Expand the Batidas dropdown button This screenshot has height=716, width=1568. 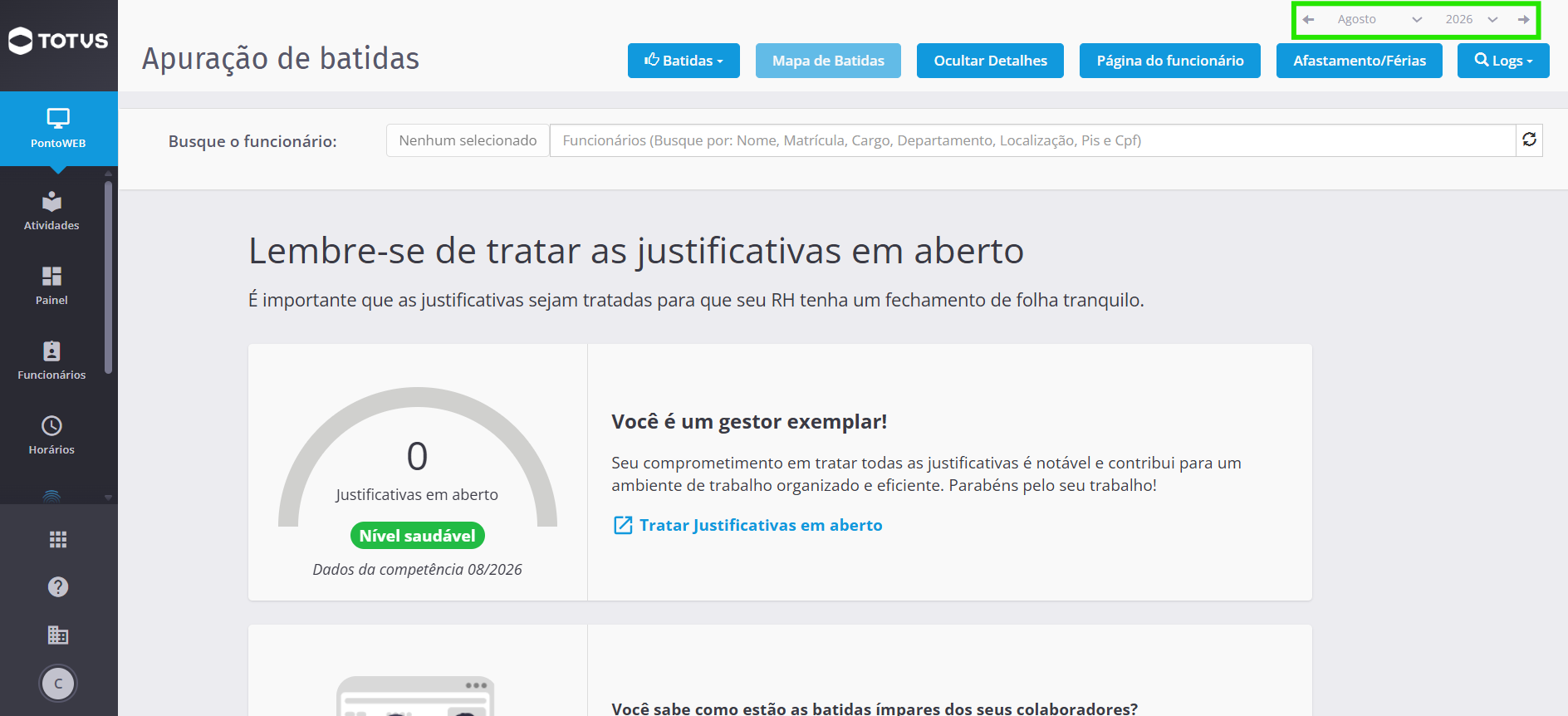click(684, 61)
